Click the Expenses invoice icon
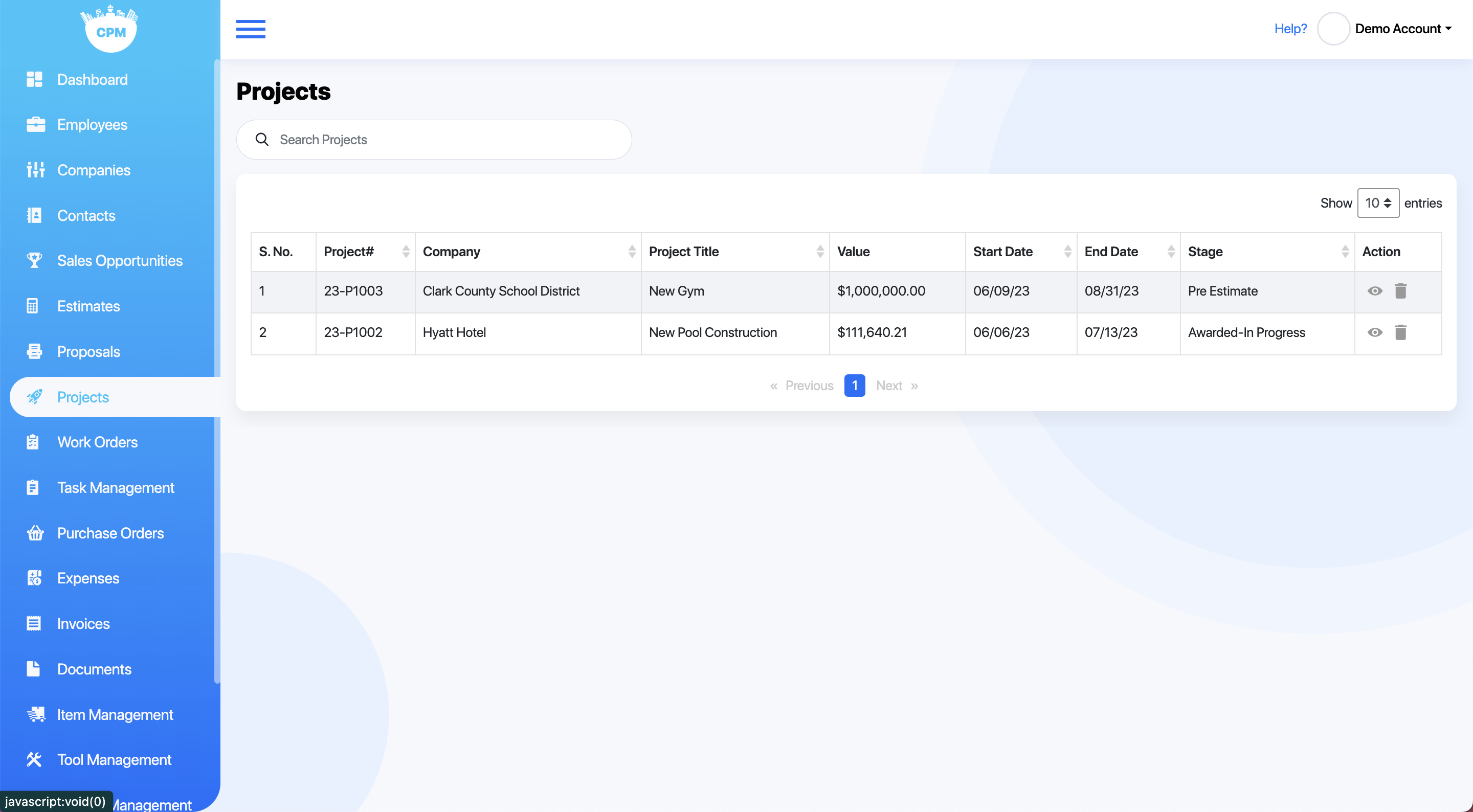This screenshot has width=1473, height=812. tap(34, 578)
